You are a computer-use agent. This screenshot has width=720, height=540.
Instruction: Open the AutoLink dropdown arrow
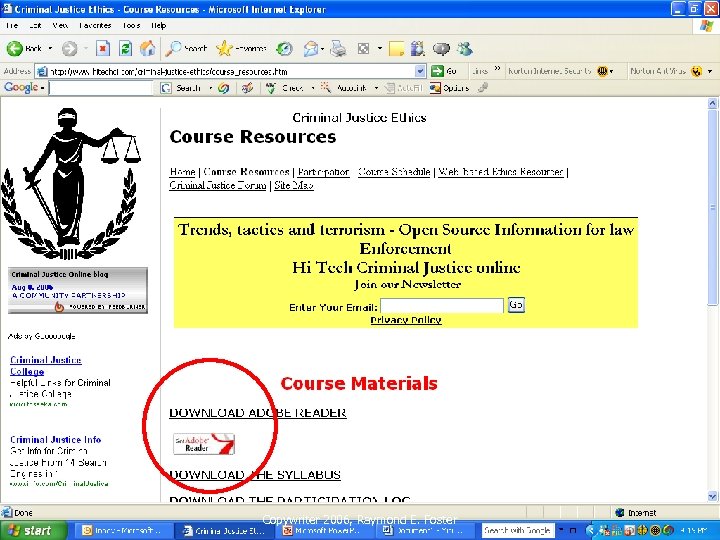pos(376,88)
